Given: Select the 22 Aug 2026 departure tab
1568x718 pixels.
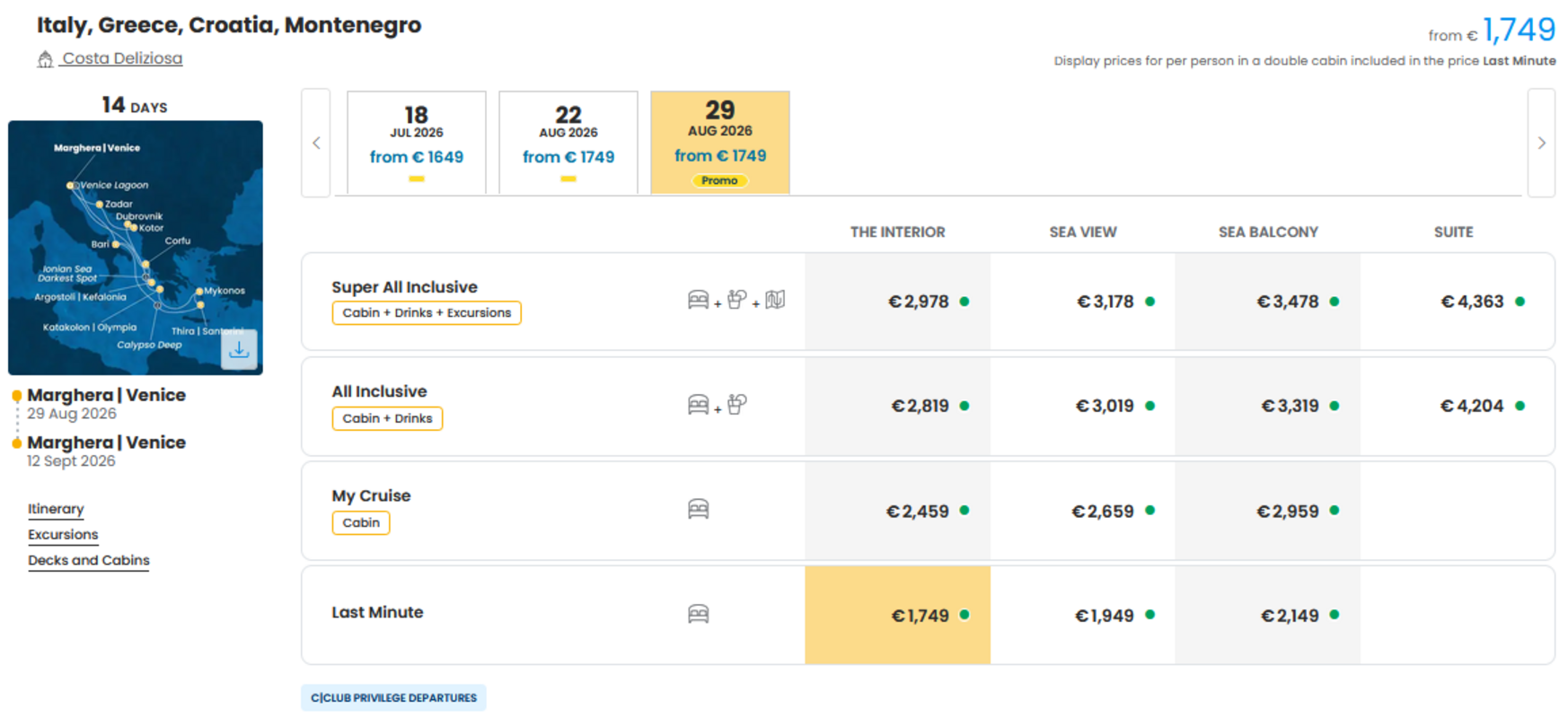Looking at the screenshot, I should click(568, 143).
